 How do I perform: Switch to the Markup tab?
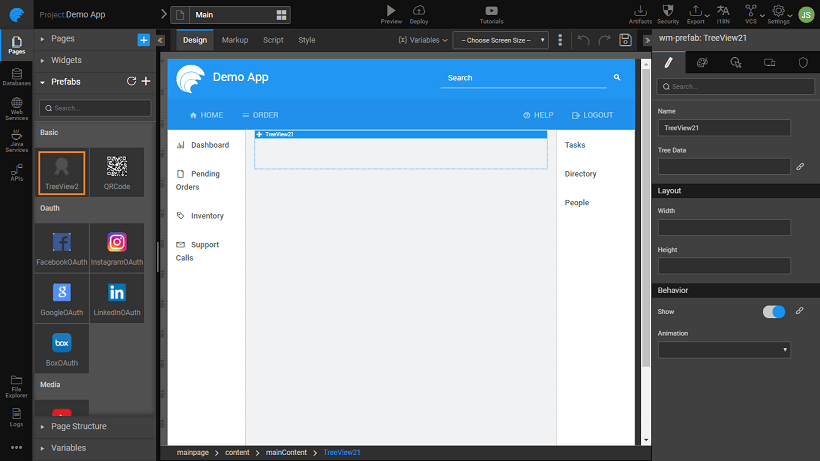tap(235, 40)
